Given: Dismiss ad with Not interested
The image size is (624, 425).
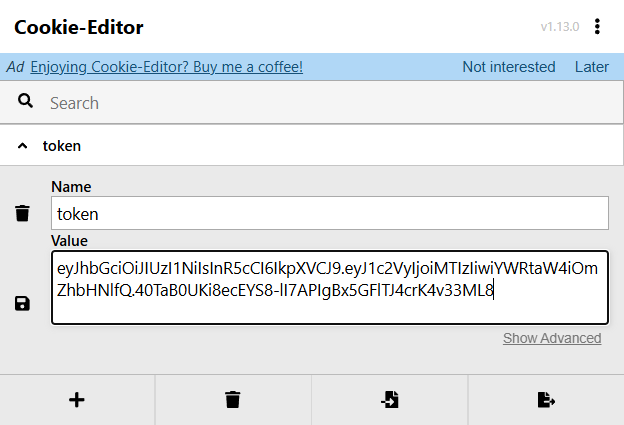Looking at the screenshot, I should [508, 67].
